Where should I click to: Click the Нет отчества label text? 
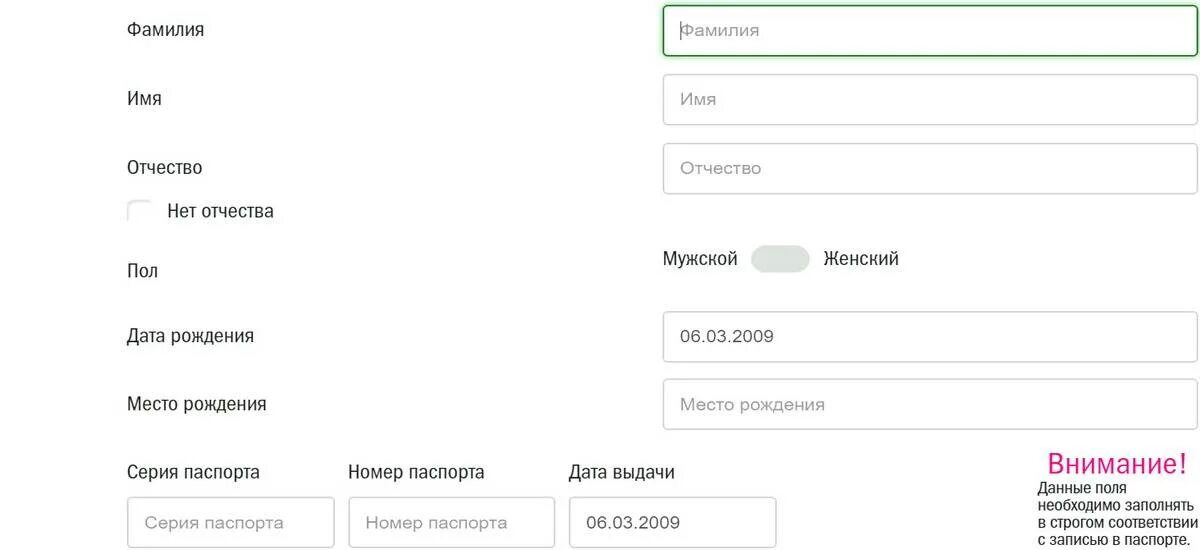coord(220,211)
